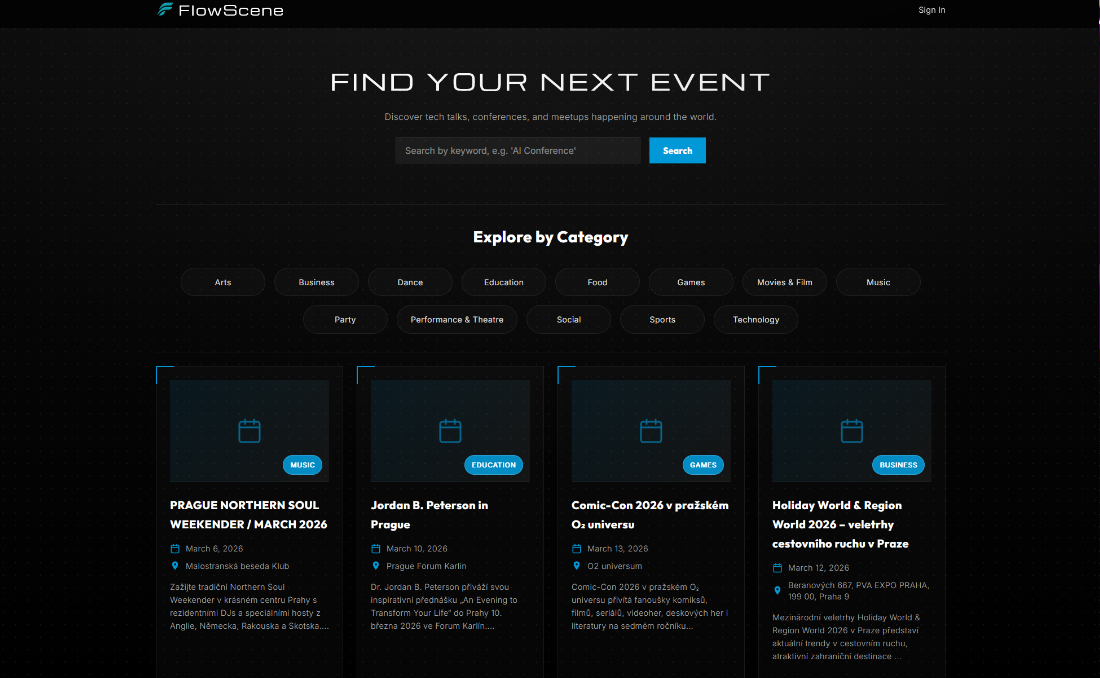Click the calendar icon beside March 6, 2026

point(175,549)
